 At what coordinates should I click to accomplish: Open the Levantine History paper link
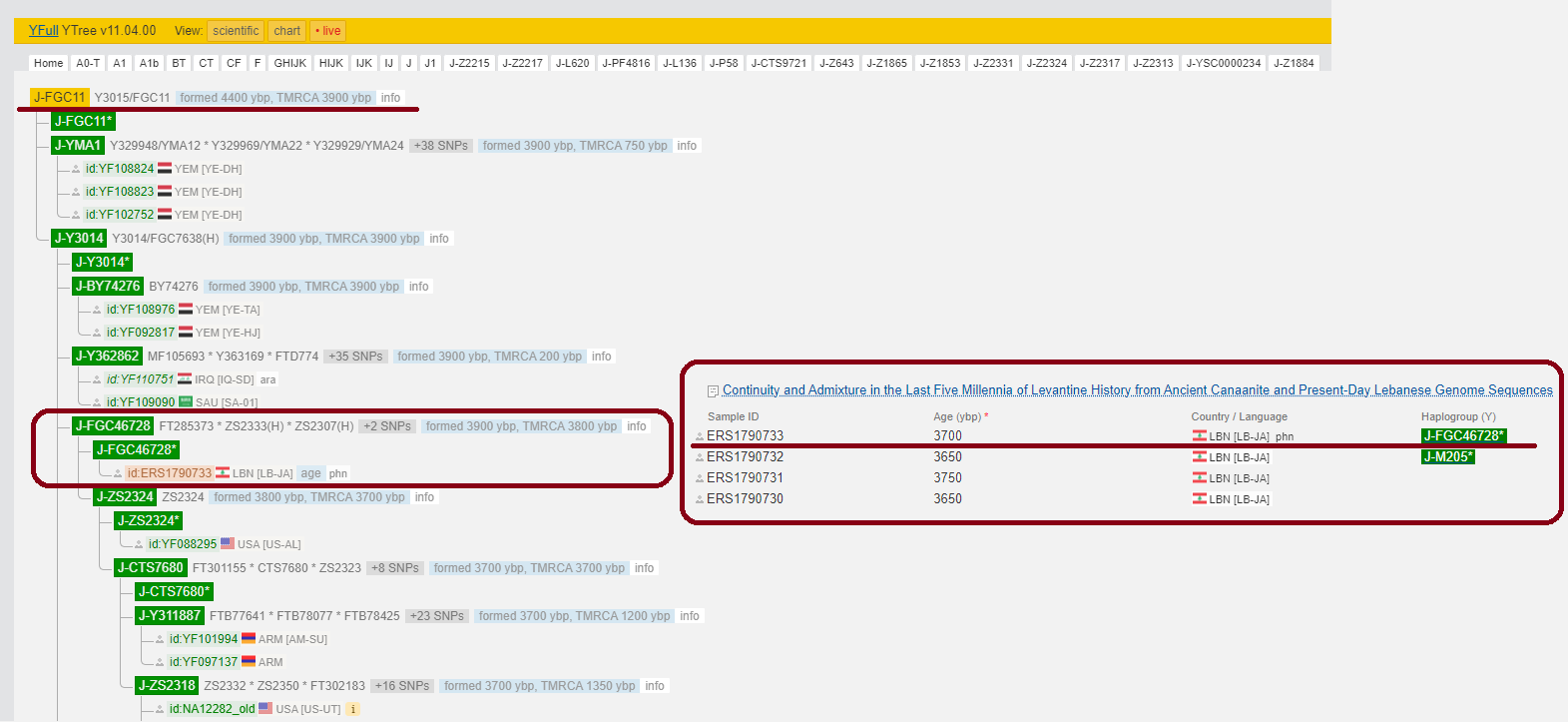(x=1137, y=390)
